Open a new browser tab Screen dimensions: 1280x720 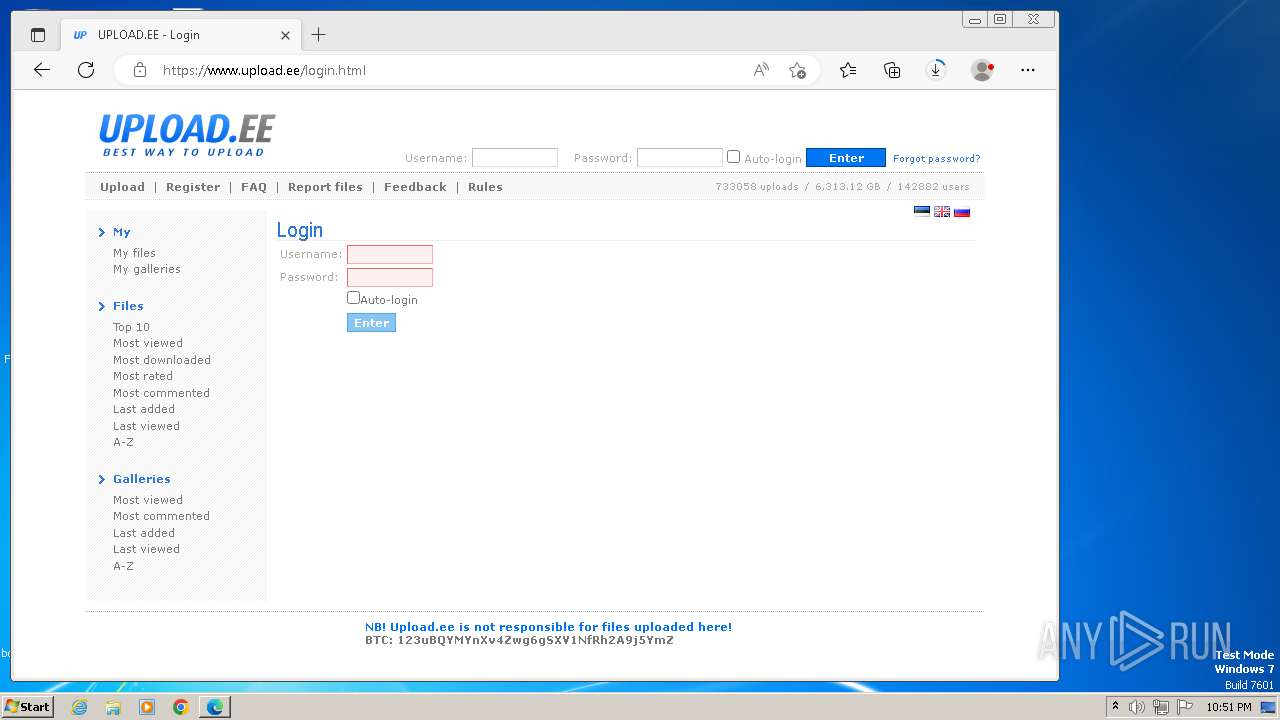318,35
